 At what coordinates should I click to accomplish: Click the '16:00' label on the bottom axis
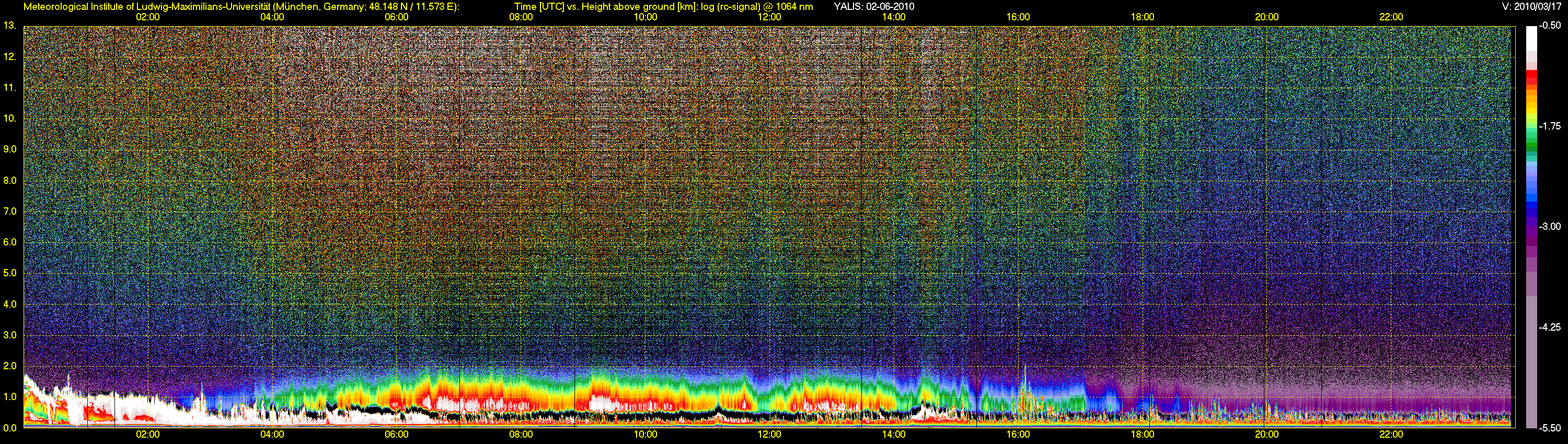tap(1018, 434)
